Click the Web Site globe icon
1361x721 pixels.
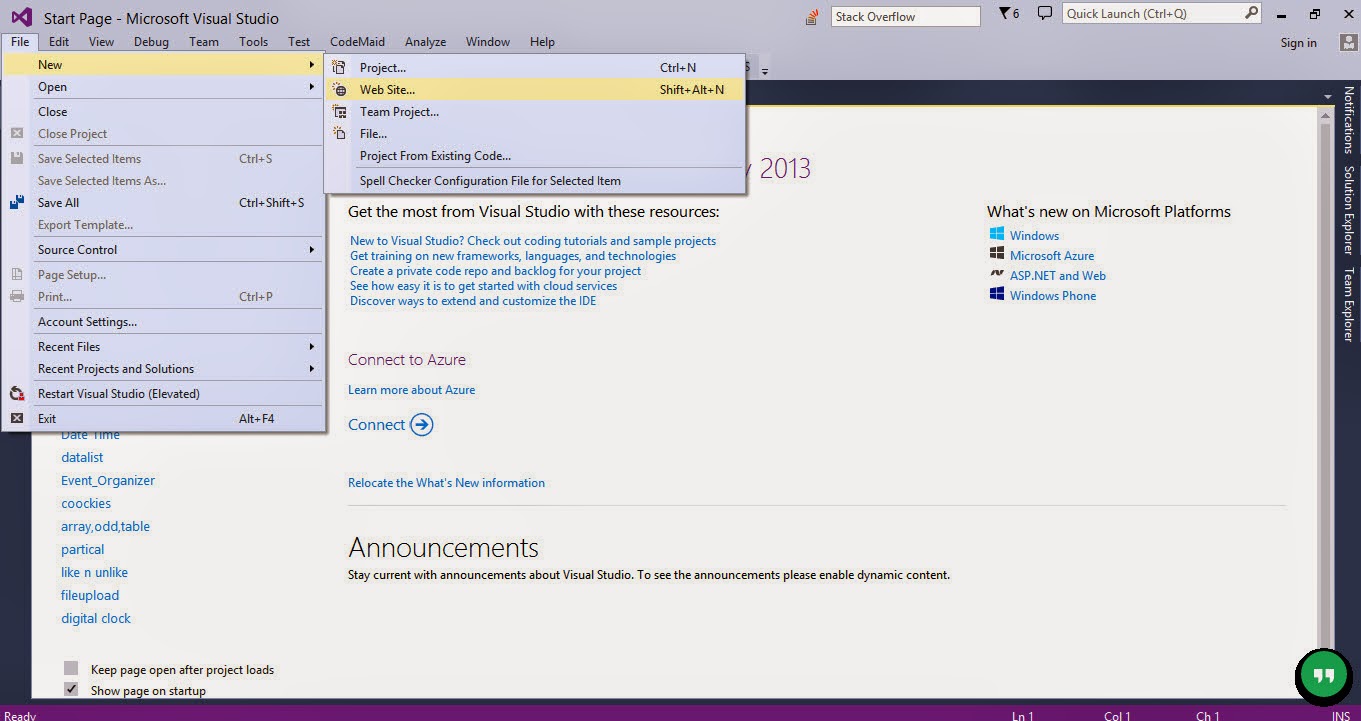point(340,89)
